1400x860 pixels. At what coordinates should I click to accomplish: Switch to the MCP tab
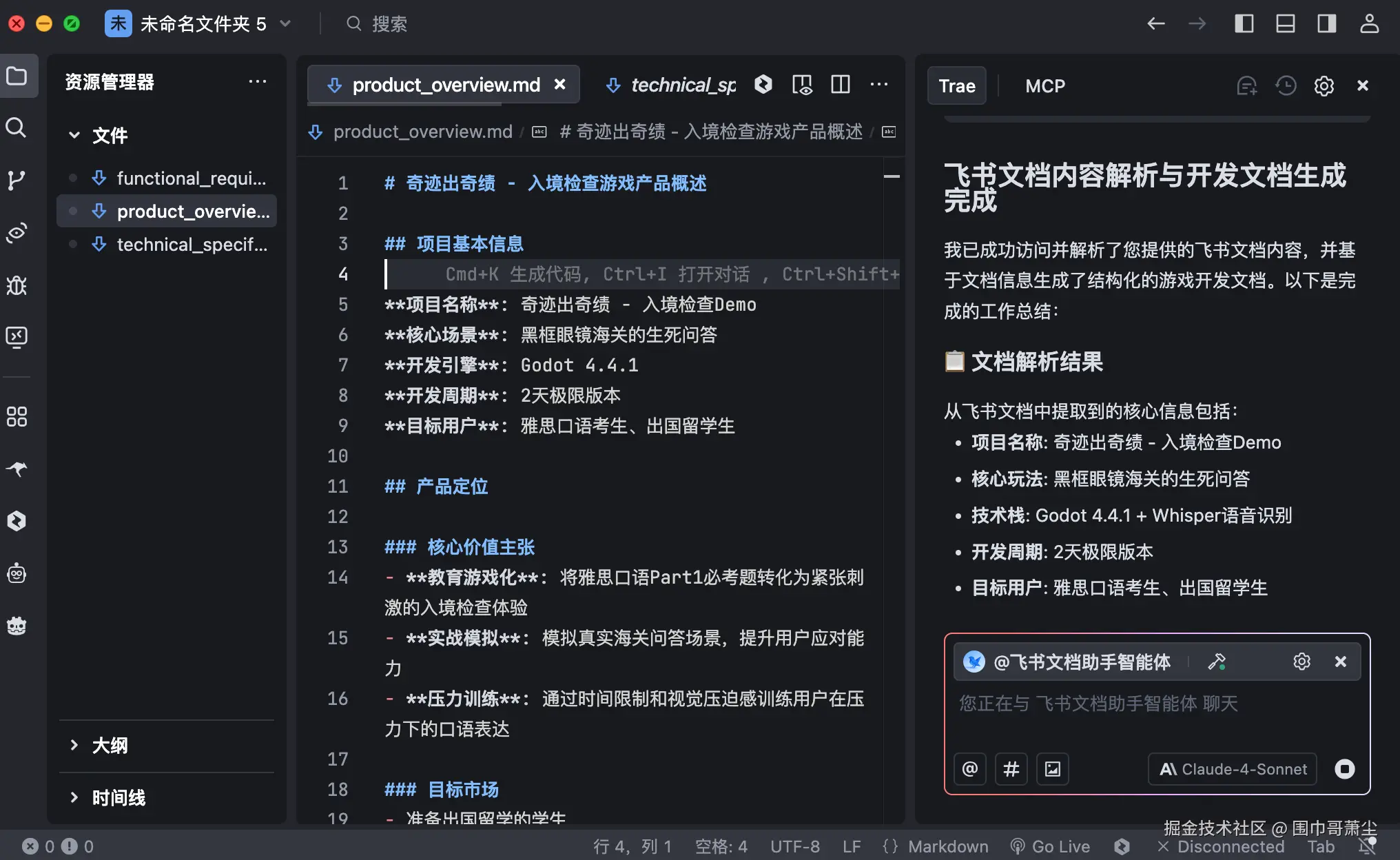tap(1044, 85)
